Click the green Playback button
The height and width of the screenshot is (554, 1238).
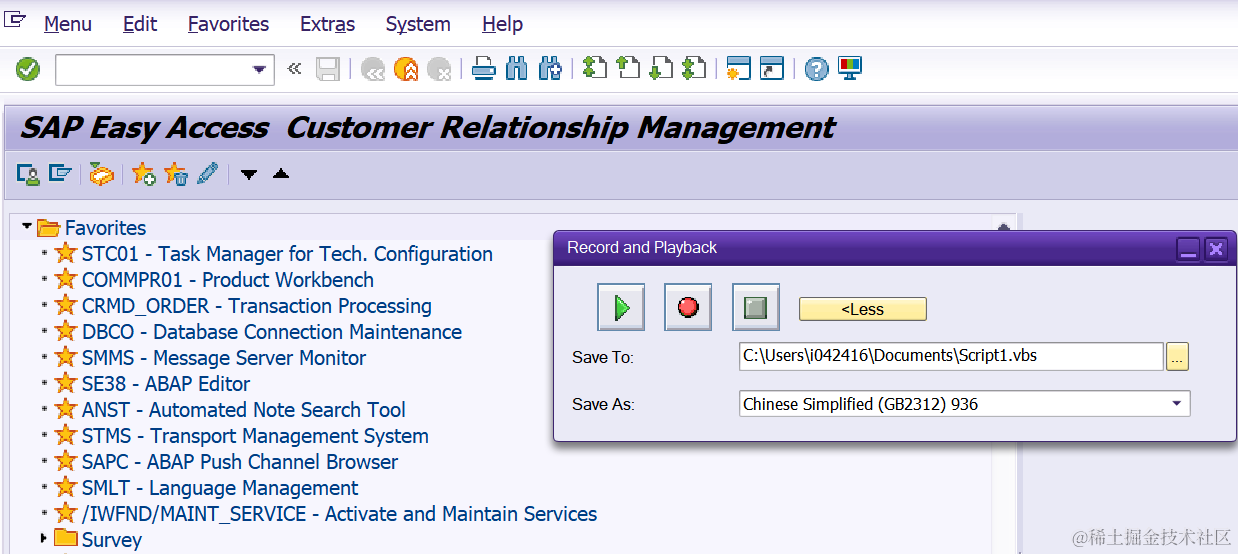pos(621,307)
